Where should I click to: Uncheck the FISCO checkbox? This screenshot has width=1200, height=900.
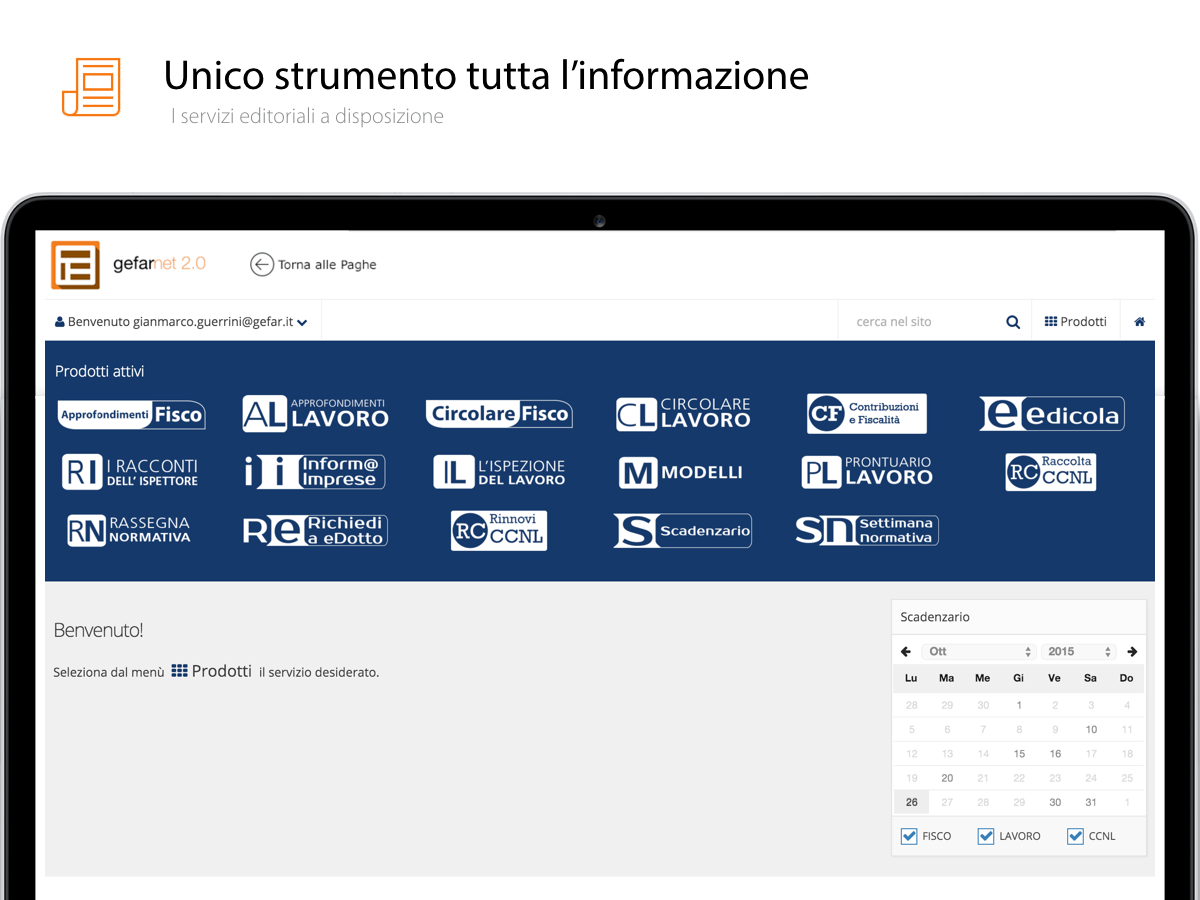pyautogui.click(x=909, y=836)
